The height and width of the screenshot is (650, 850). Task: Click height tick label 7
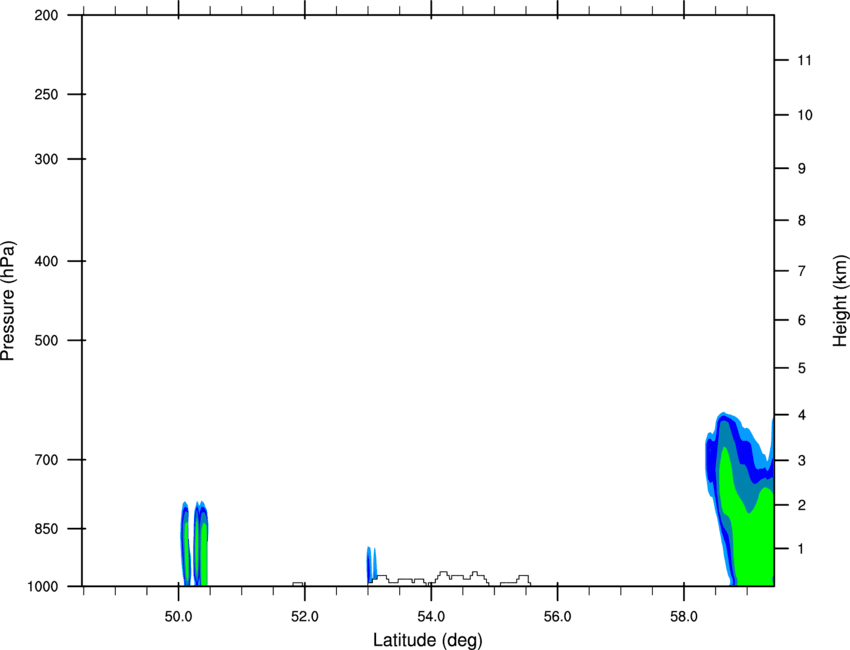pyautogui.click(x=802, y=271)
